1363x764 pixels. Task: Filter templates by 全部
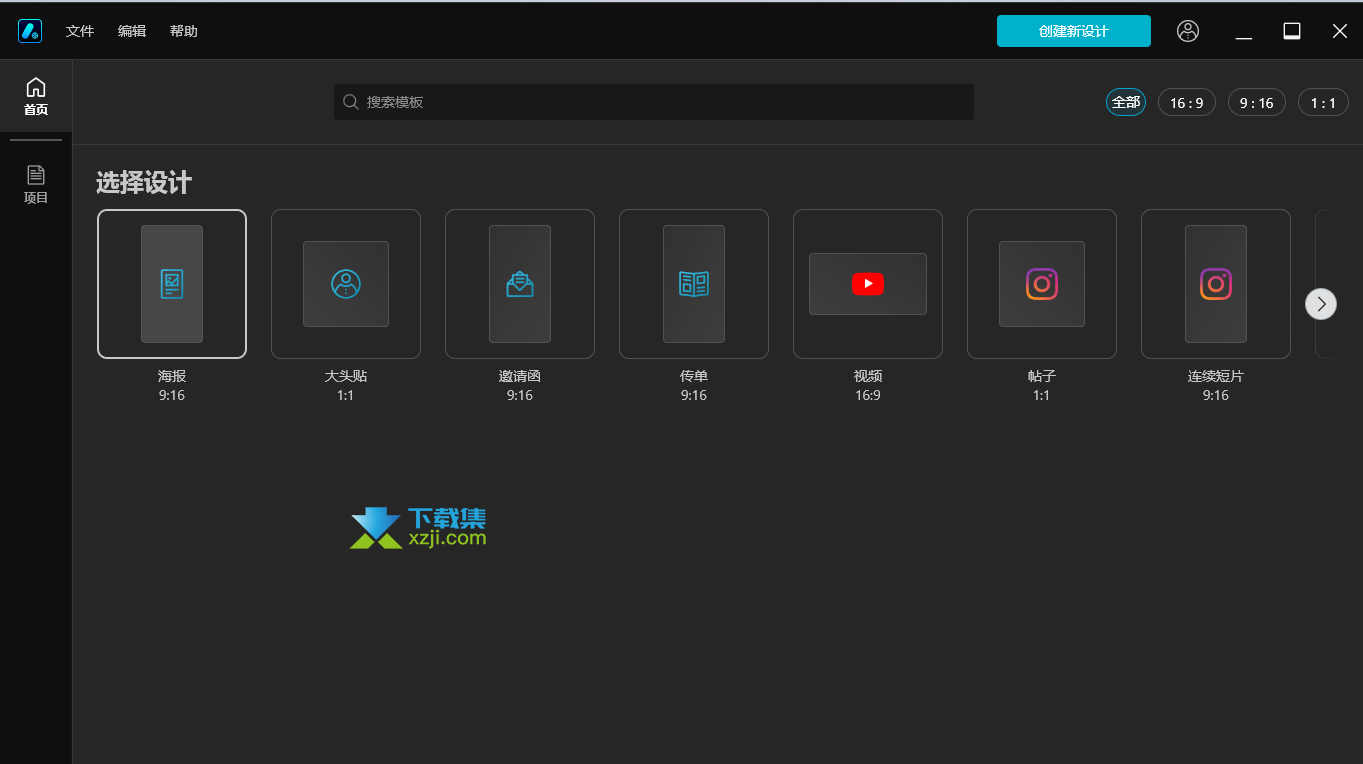coord(1126,102)
